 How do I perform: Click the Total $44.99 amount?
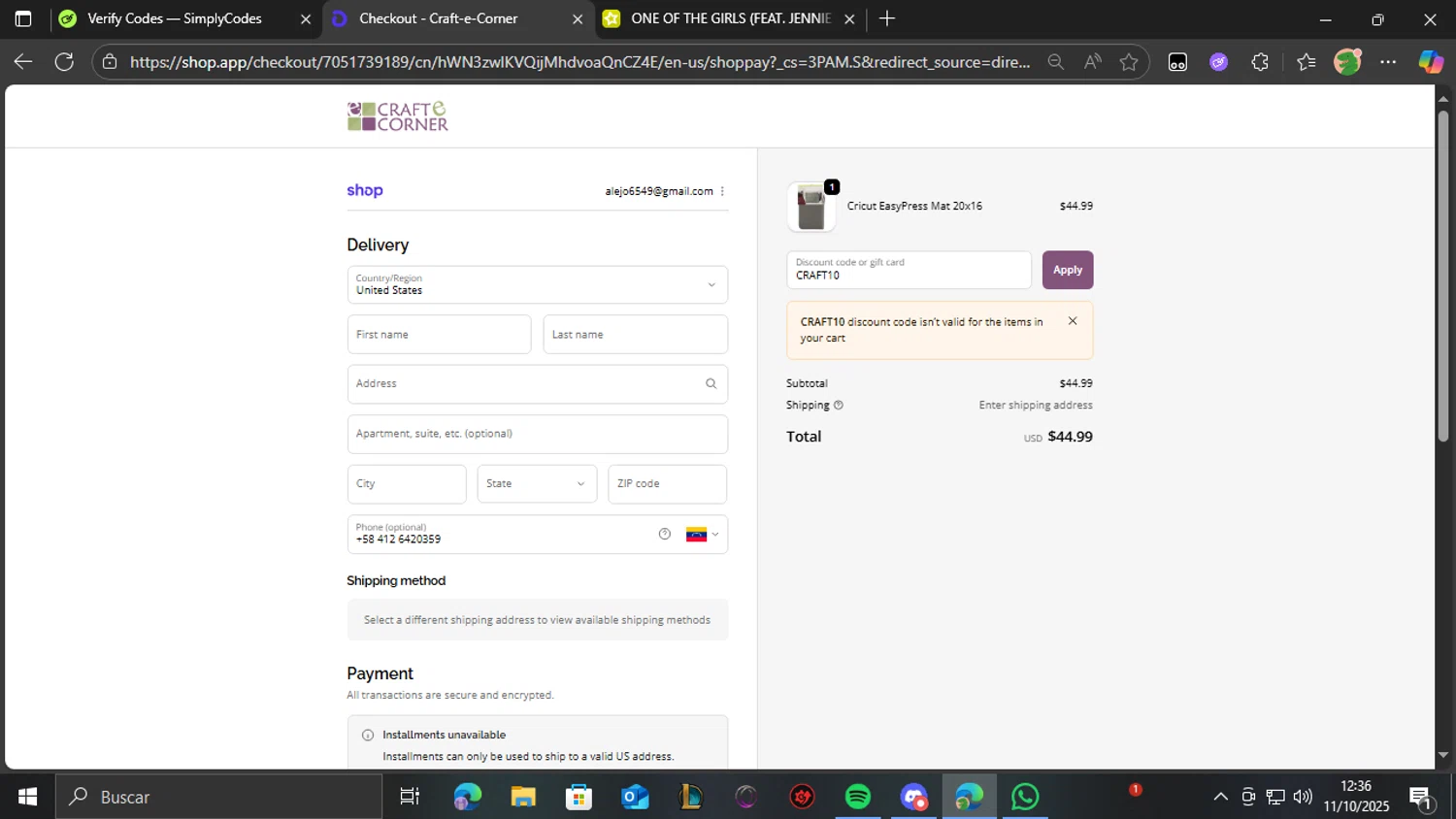1070,437
